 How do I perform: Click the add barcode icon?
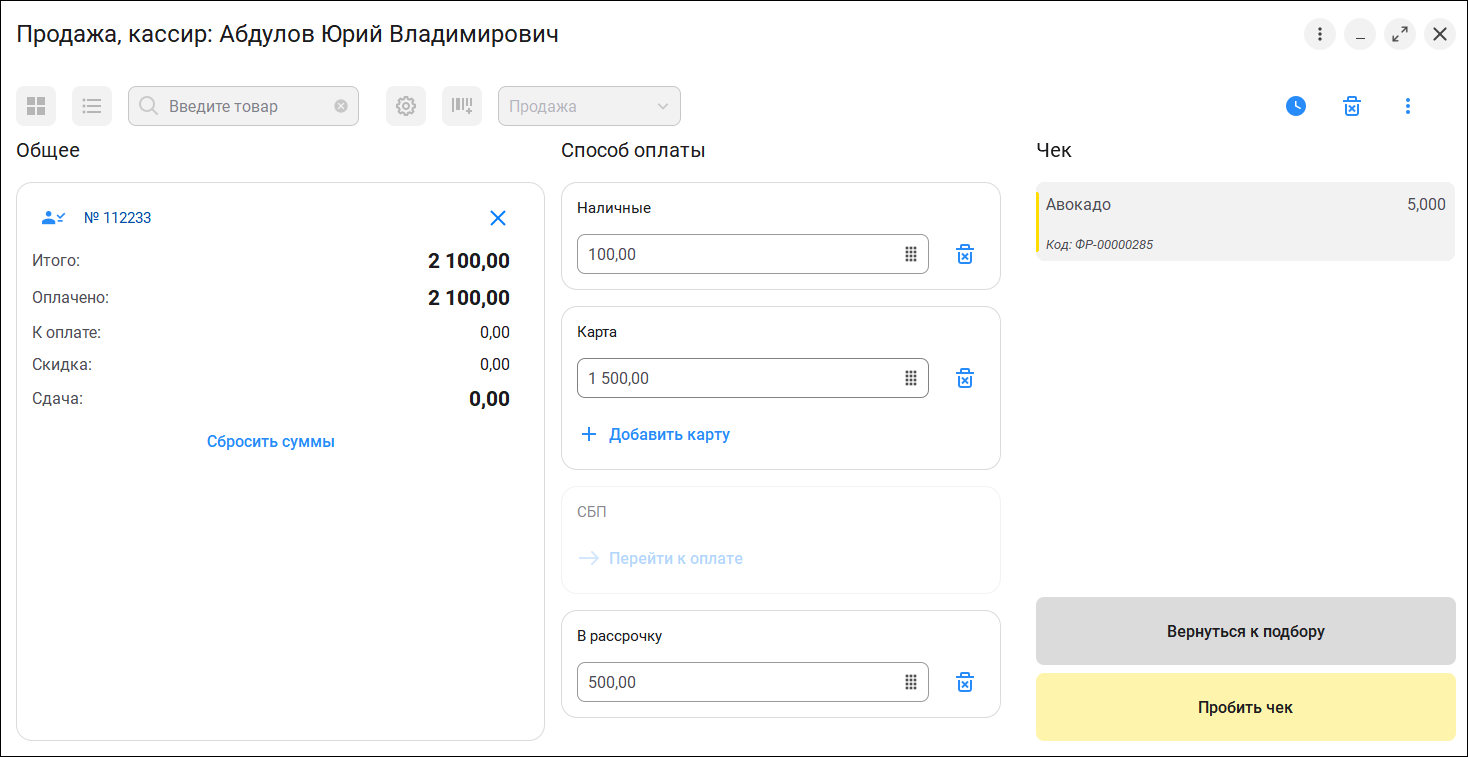(x=462, y=106)
